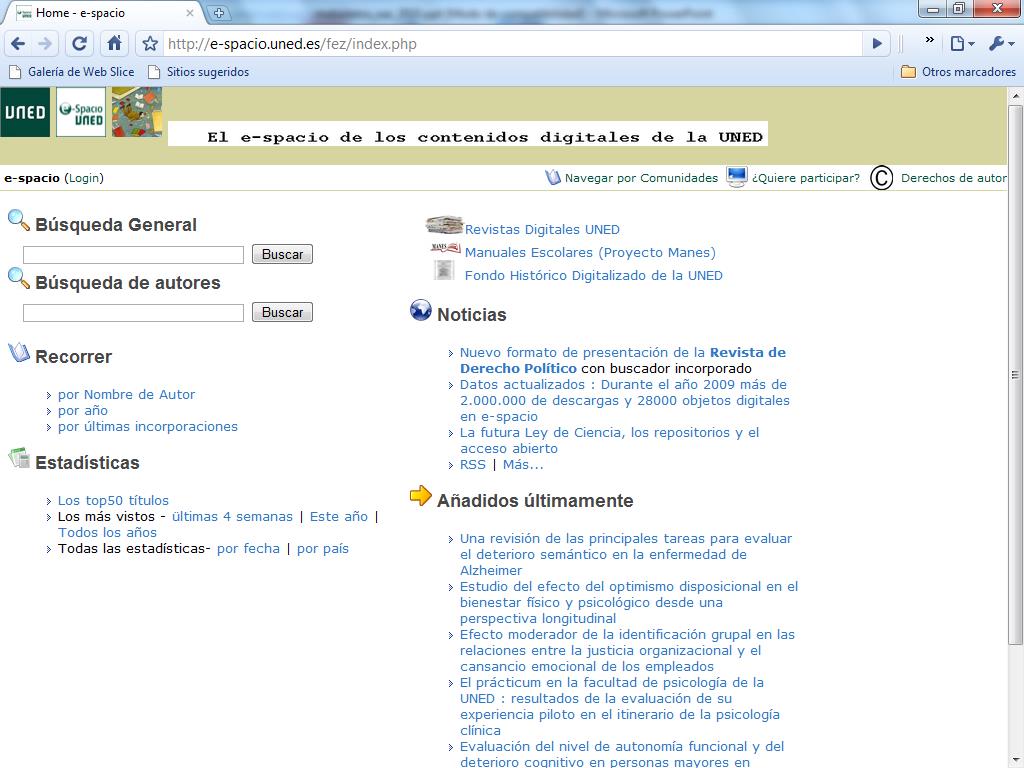Click Buscar button under Búsqueda General

tap(282, 254)
